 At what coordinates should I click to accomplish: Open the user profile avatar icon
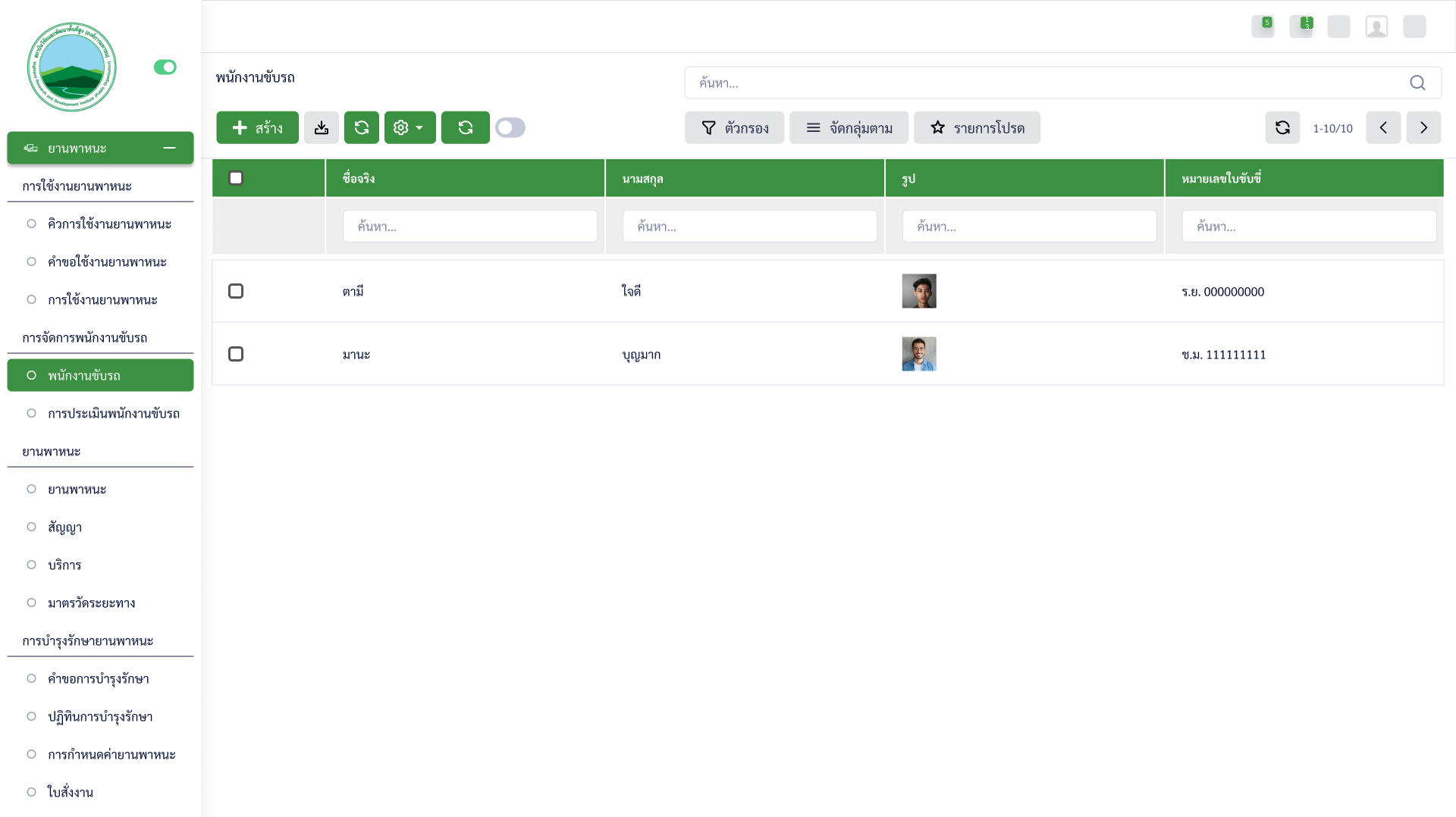click(x=1376, y=27)
